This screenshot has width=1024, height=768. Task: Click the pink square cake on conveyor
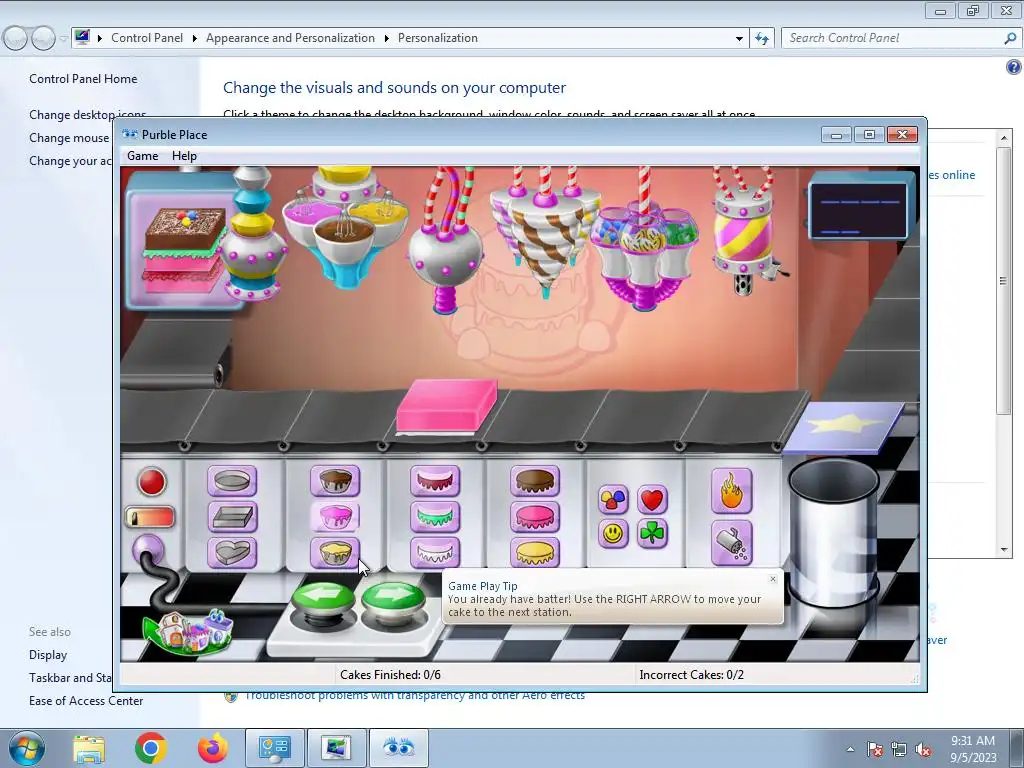[x=447, y=406]
